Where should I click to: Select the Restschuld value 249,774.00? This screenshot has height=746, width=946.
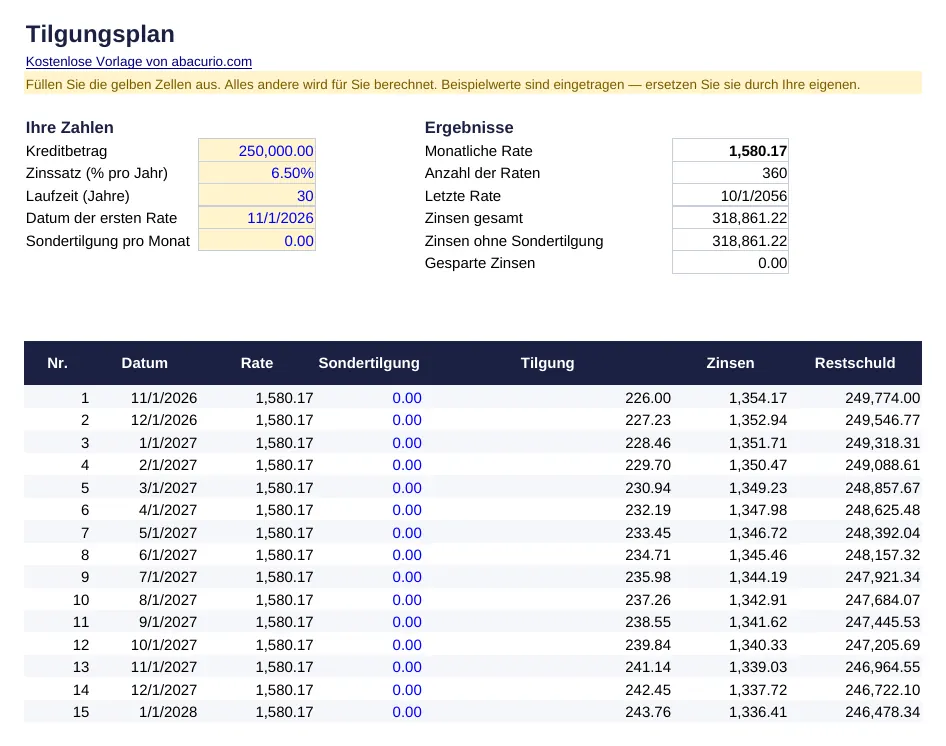pyautogui.click(x=883, y=398)
